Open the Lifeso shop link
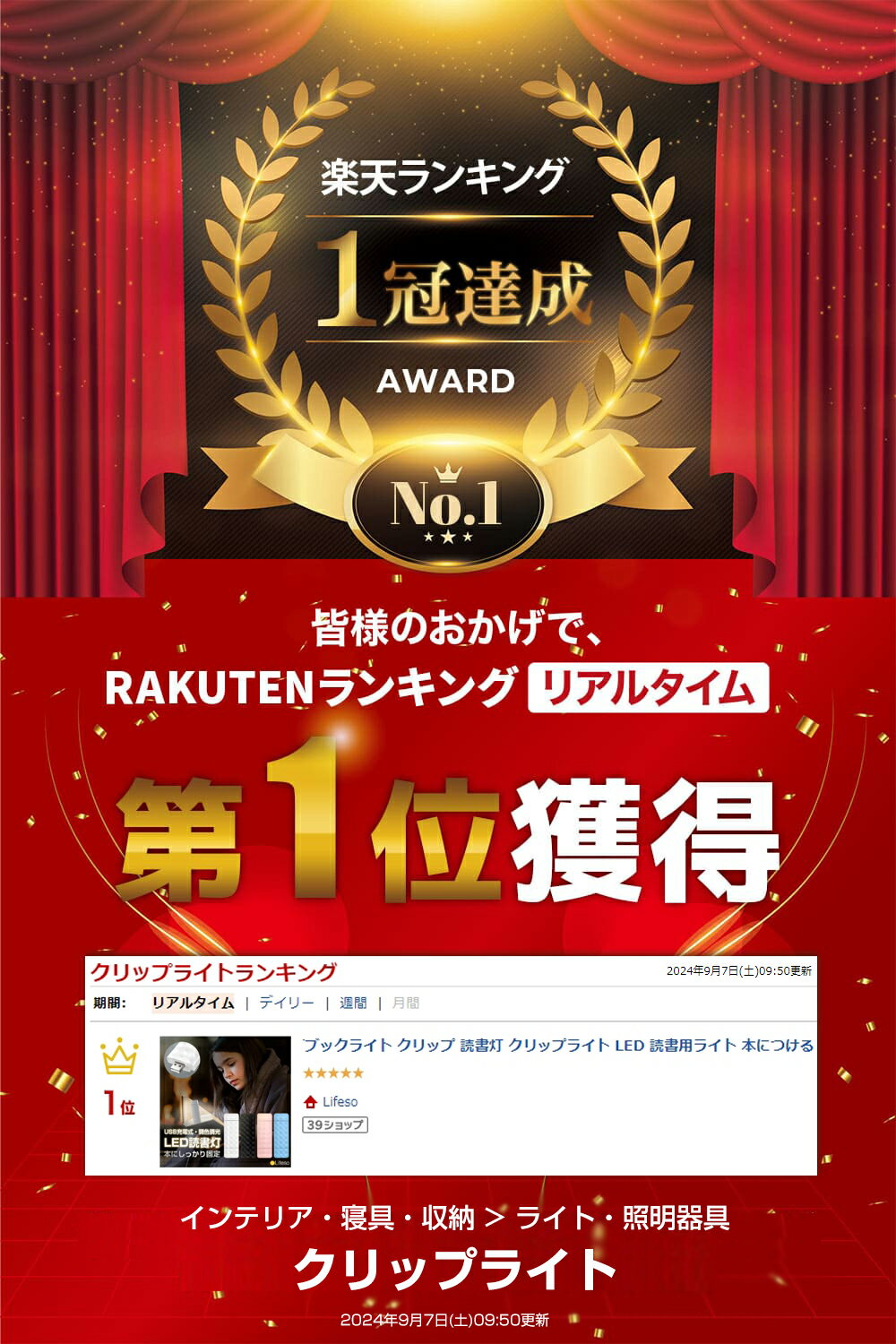896x1344 pixels. pyautogui.click(x=340, y=1101)
